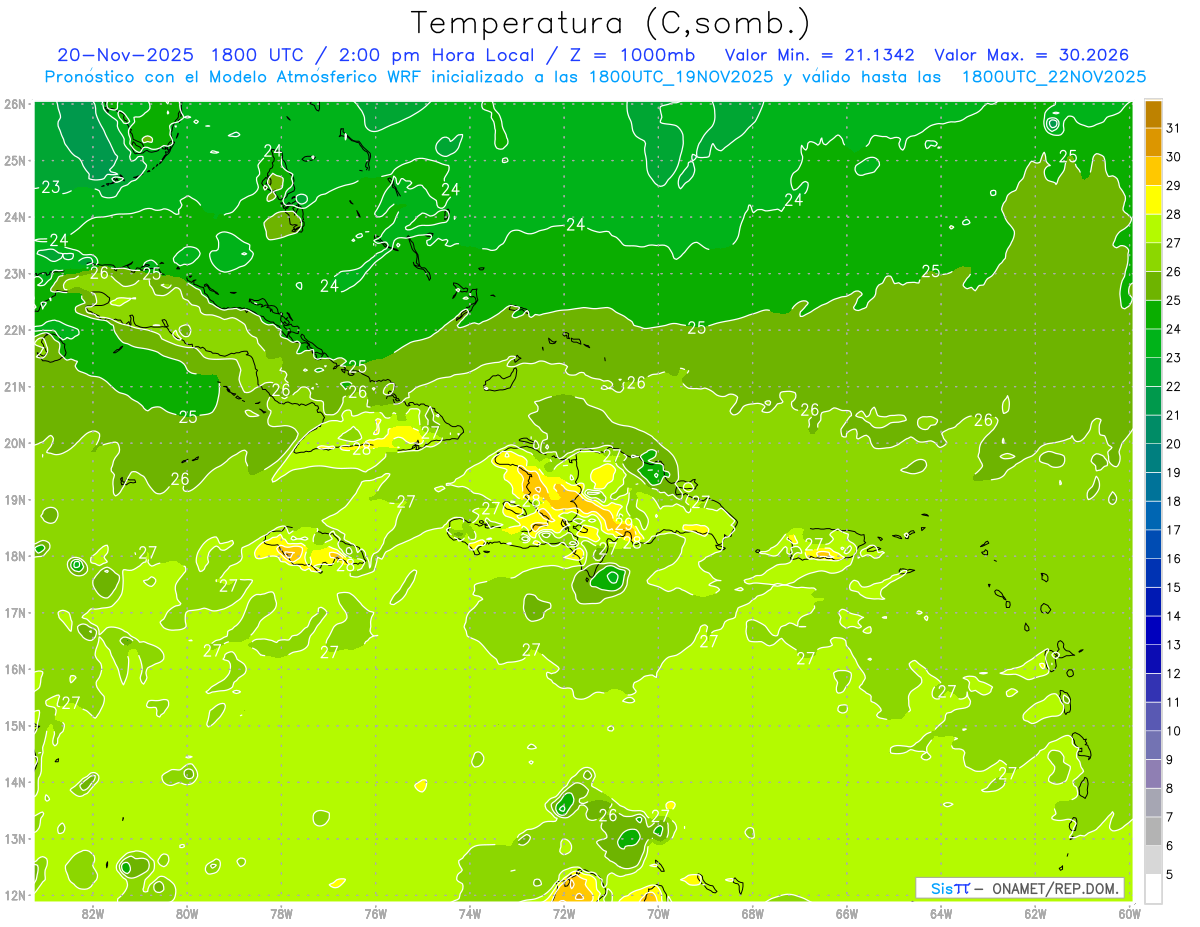This screenshot has width=1200, height=927.
Task: Click the 82W longitude axis label
Action: click(93, 912)
